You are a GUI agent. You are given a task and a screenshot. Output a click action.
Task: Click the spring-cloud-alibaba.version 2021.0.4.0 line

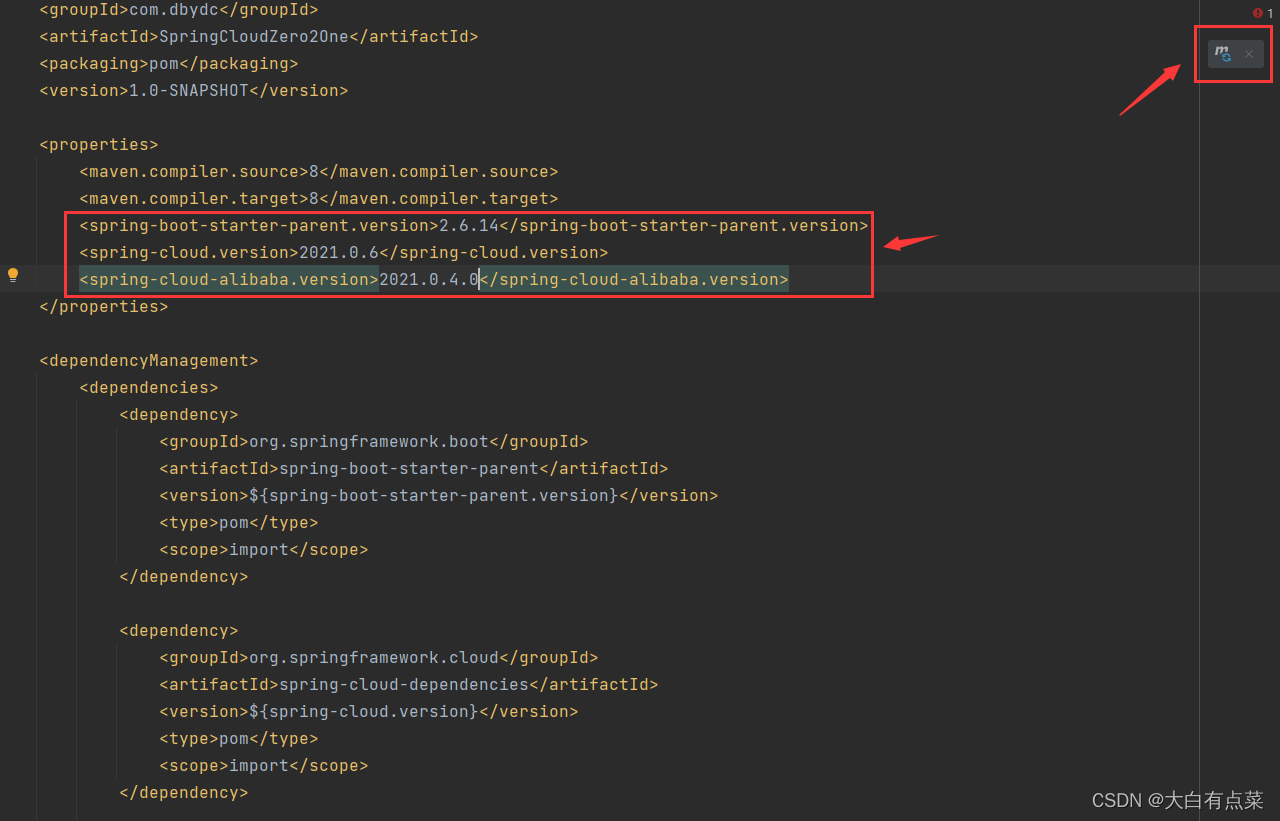coord(434,280)
